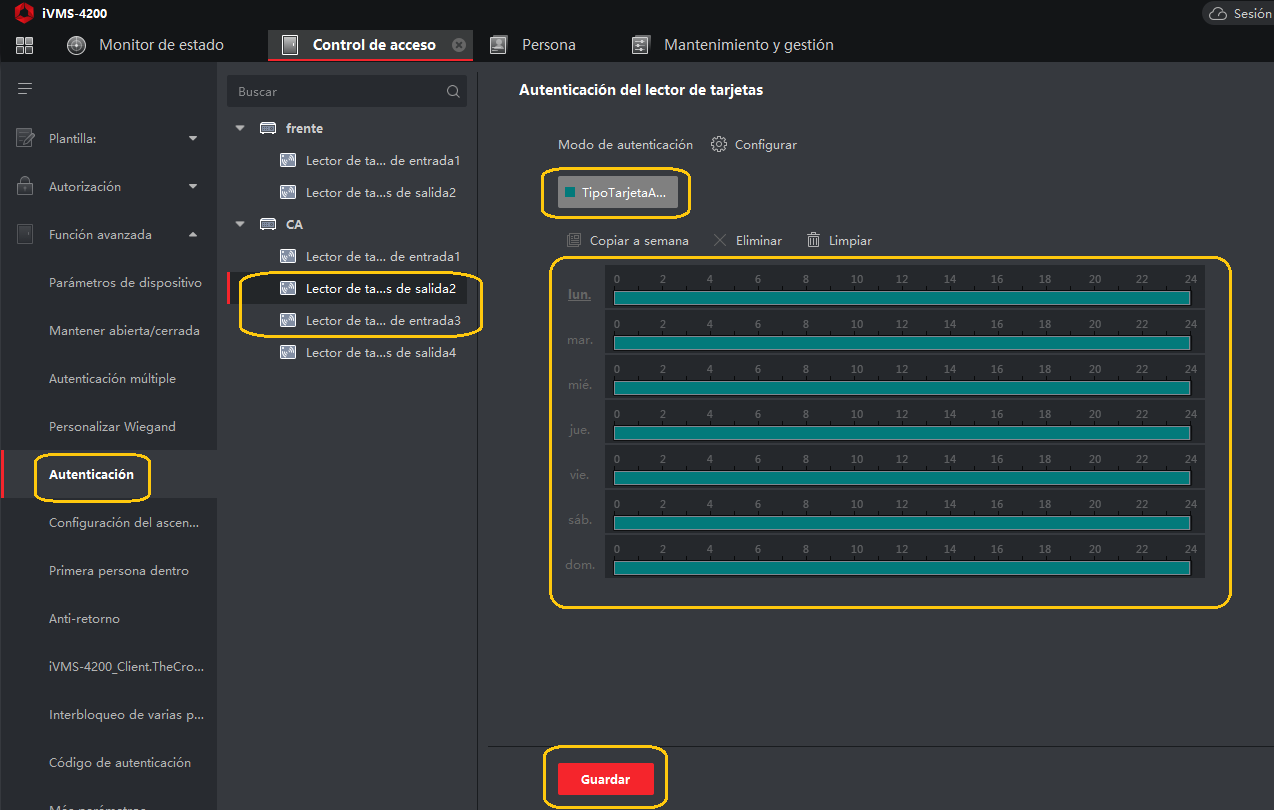
Task: Click the search magnifier icon in Buscar
Action: point(453,91)
